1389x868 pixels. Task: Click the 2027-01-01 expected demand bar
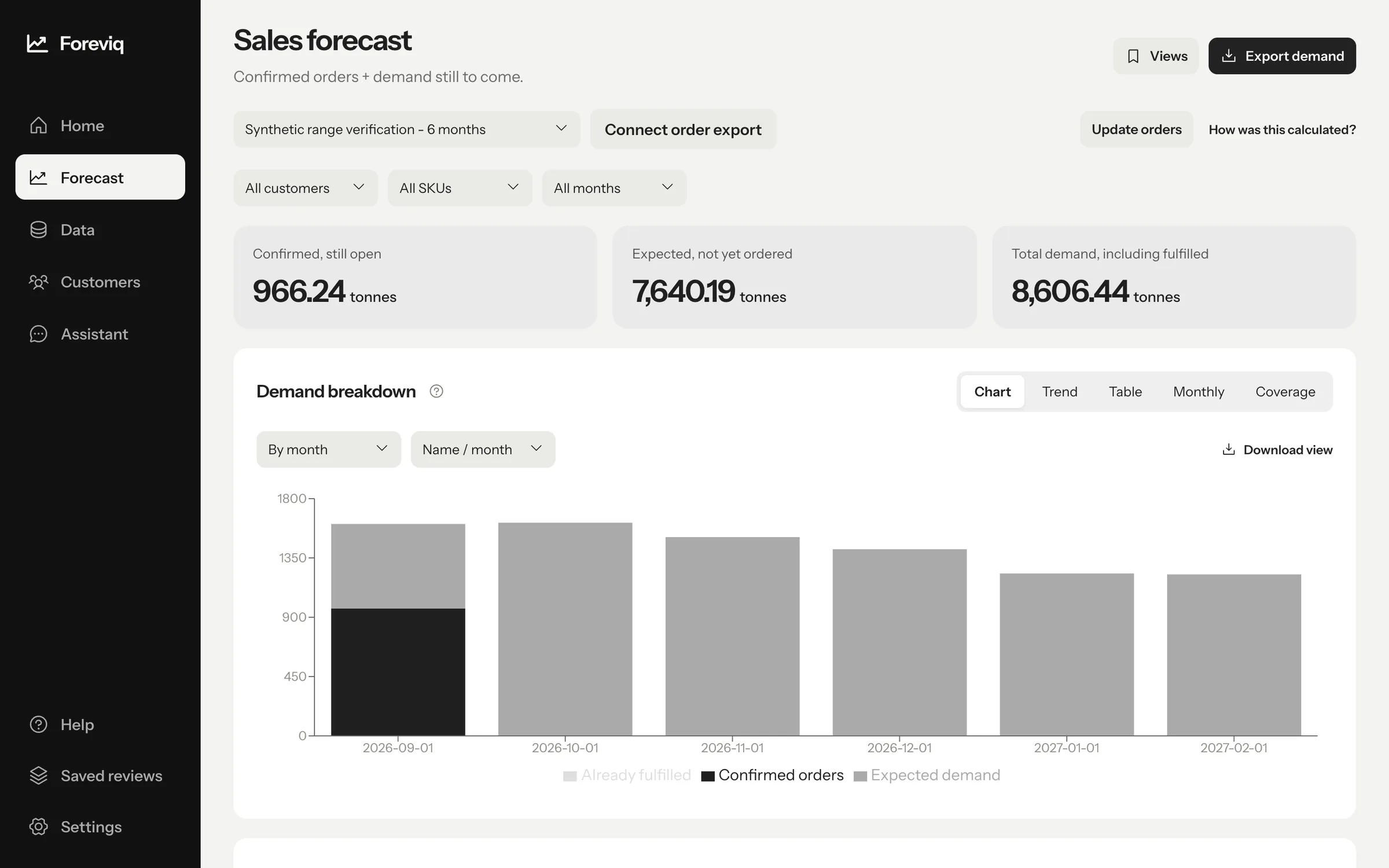1067,654
